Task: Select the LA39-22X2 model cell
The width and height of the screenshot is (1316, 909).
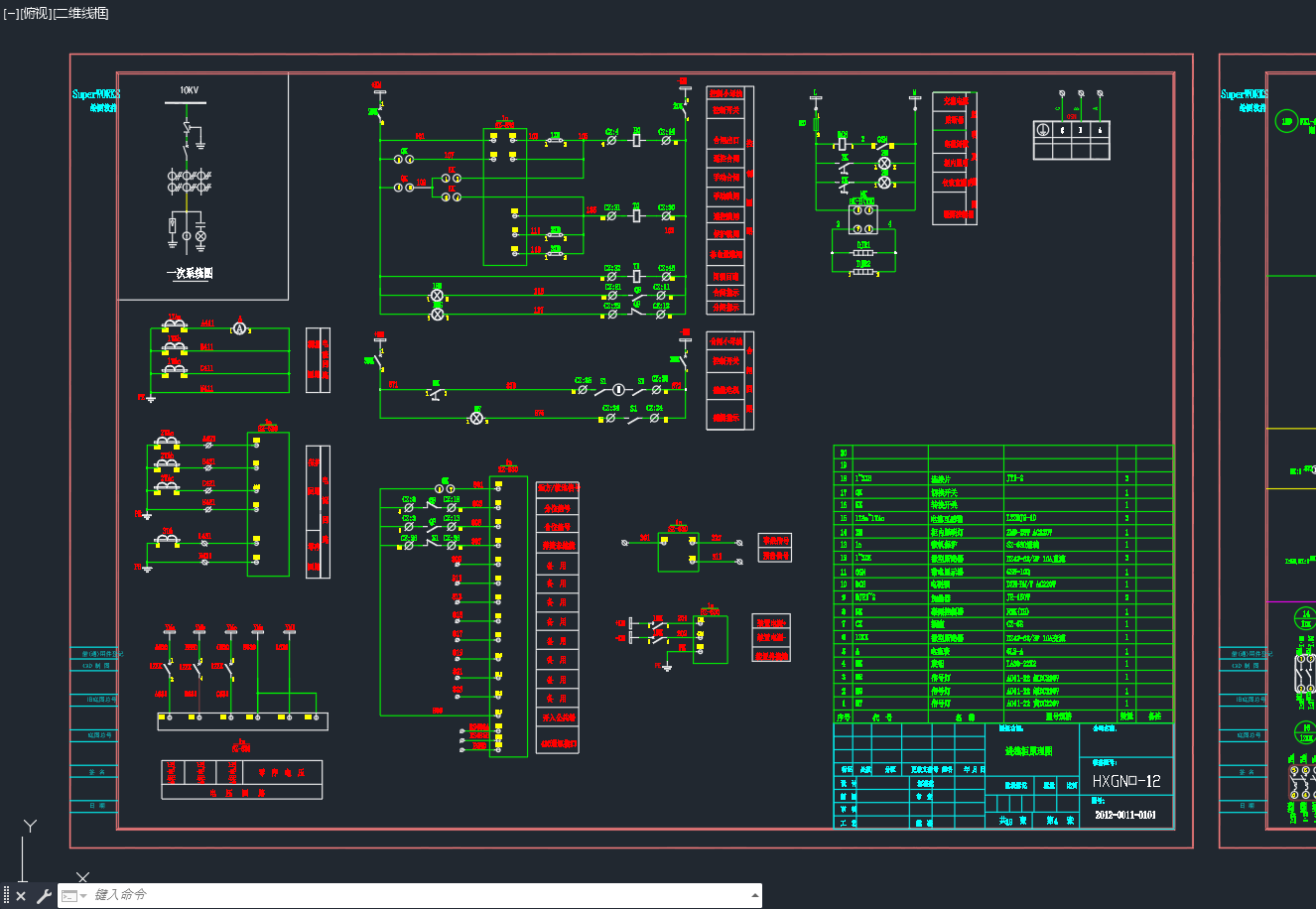Action: 1060,664
